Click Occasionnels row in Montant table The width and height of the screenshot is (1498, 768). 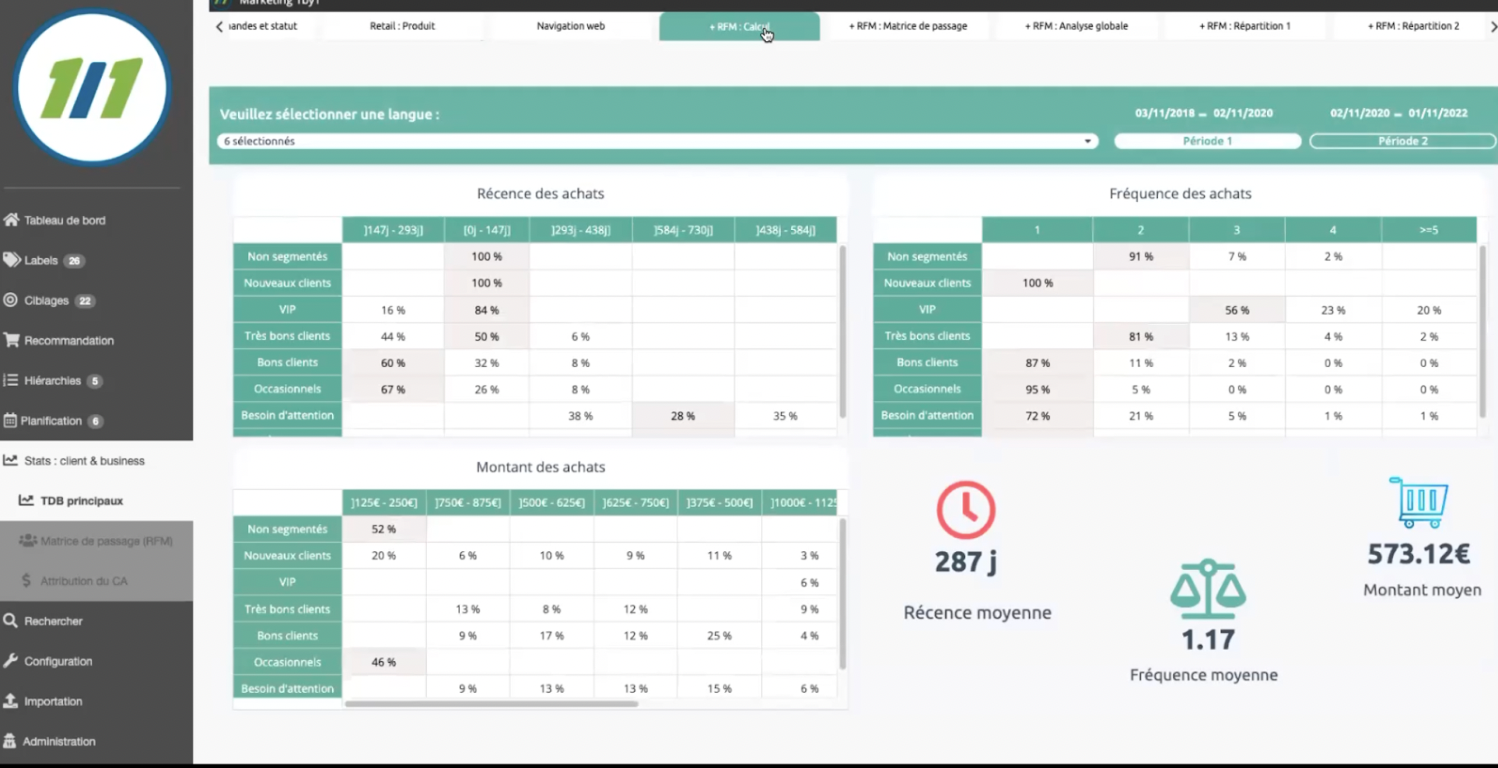pos(535,662)
